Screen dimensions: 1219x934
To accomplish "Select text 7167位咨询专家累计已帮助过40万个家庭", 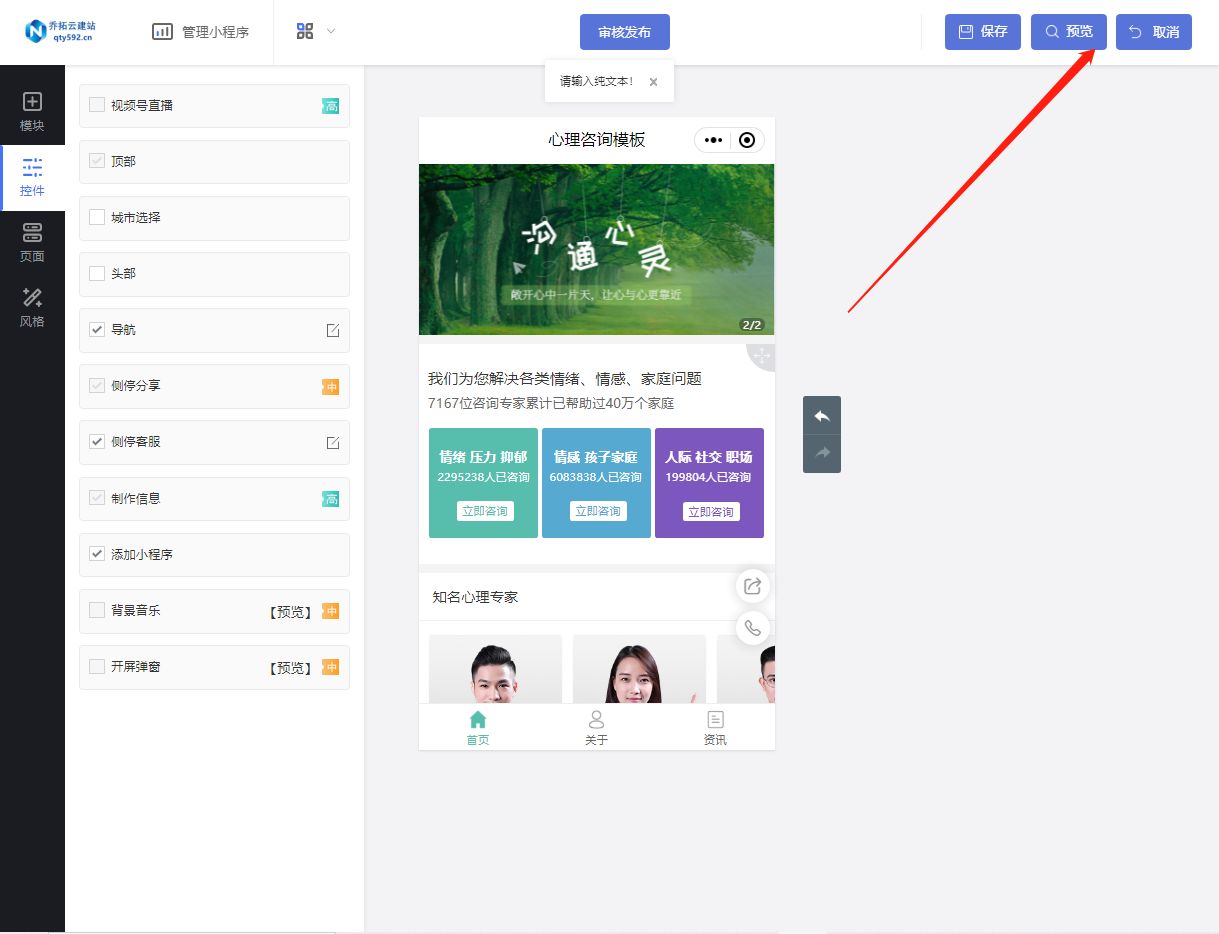I will [551, 404].
